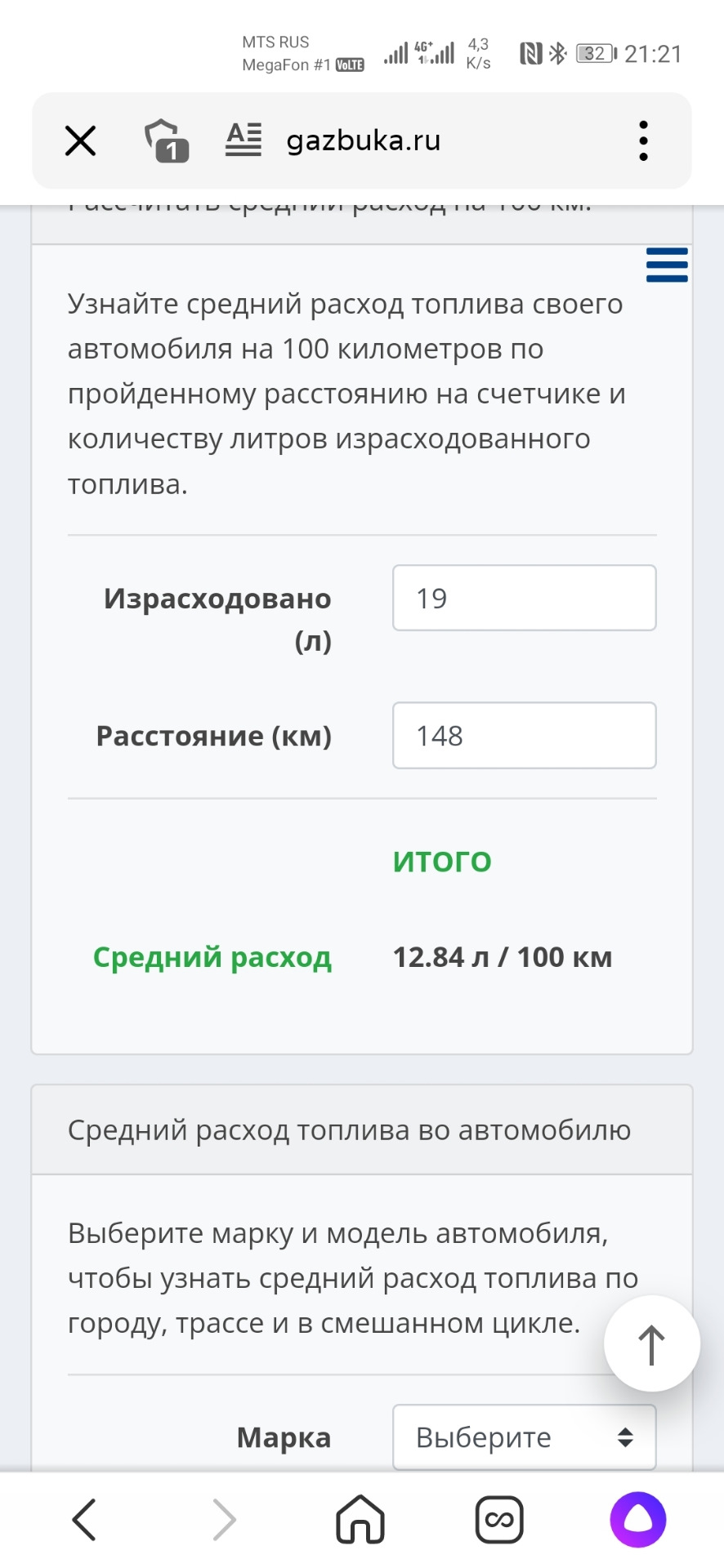Screen dimensions: 724x1568
Task: Tap the NFC status bar icon
Action: pos(531,54)
